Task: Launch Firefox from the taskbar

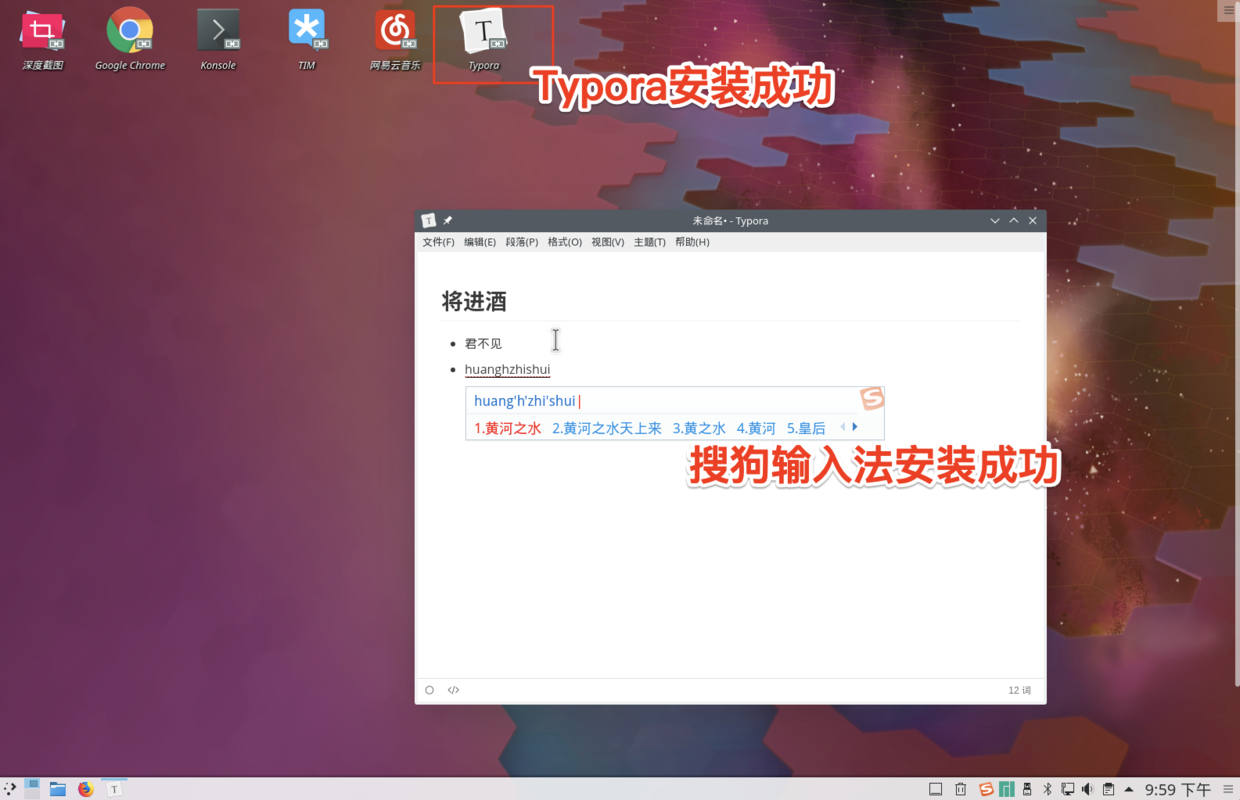Action: point(86,789)
